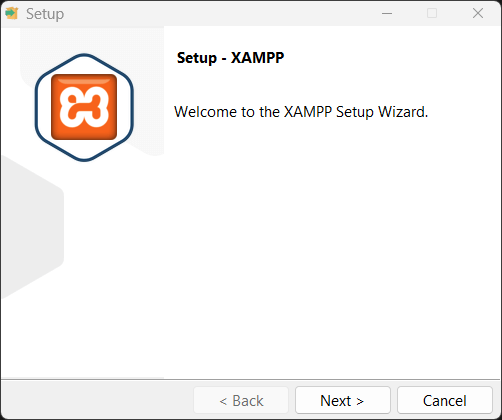This screenshot has width=502, height=420.
Task: Minimize the Setup window
Action: (x=387, y=13)
